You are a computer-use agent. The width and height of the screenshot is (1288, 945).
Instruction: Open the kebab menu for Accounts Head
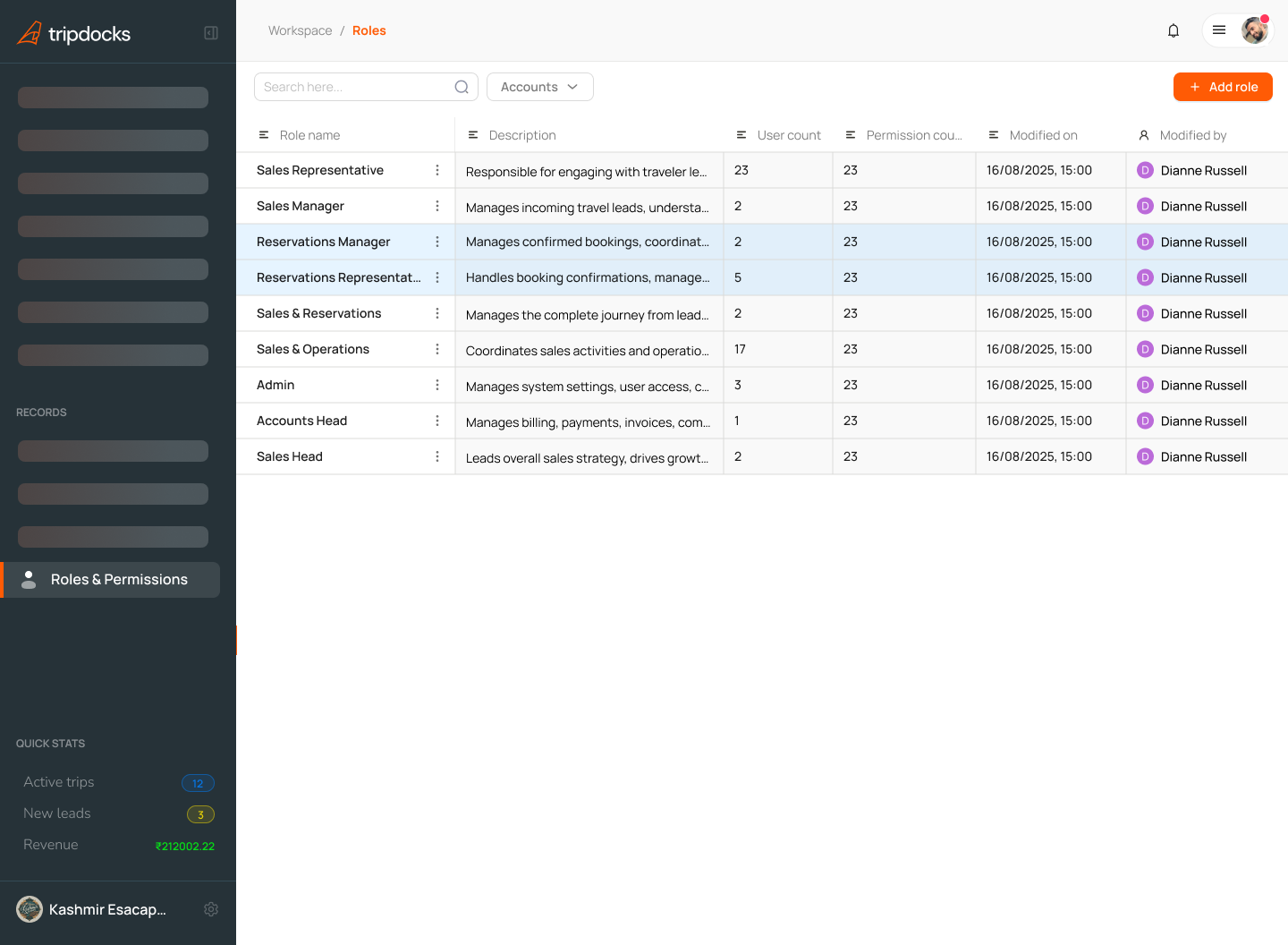[x=437, y=421]
